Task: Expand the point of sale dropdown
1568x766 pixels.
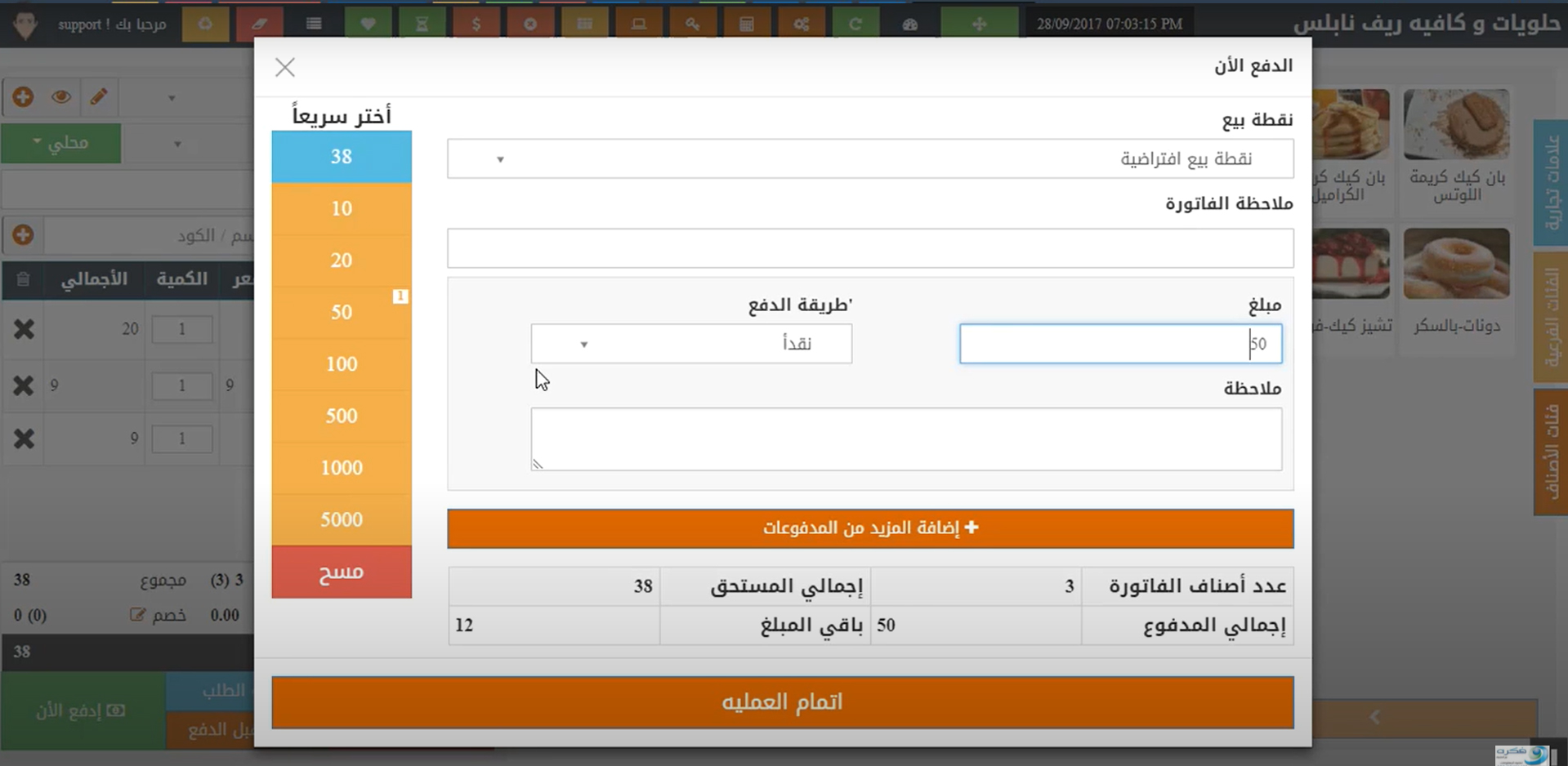Action: [869, 158]
